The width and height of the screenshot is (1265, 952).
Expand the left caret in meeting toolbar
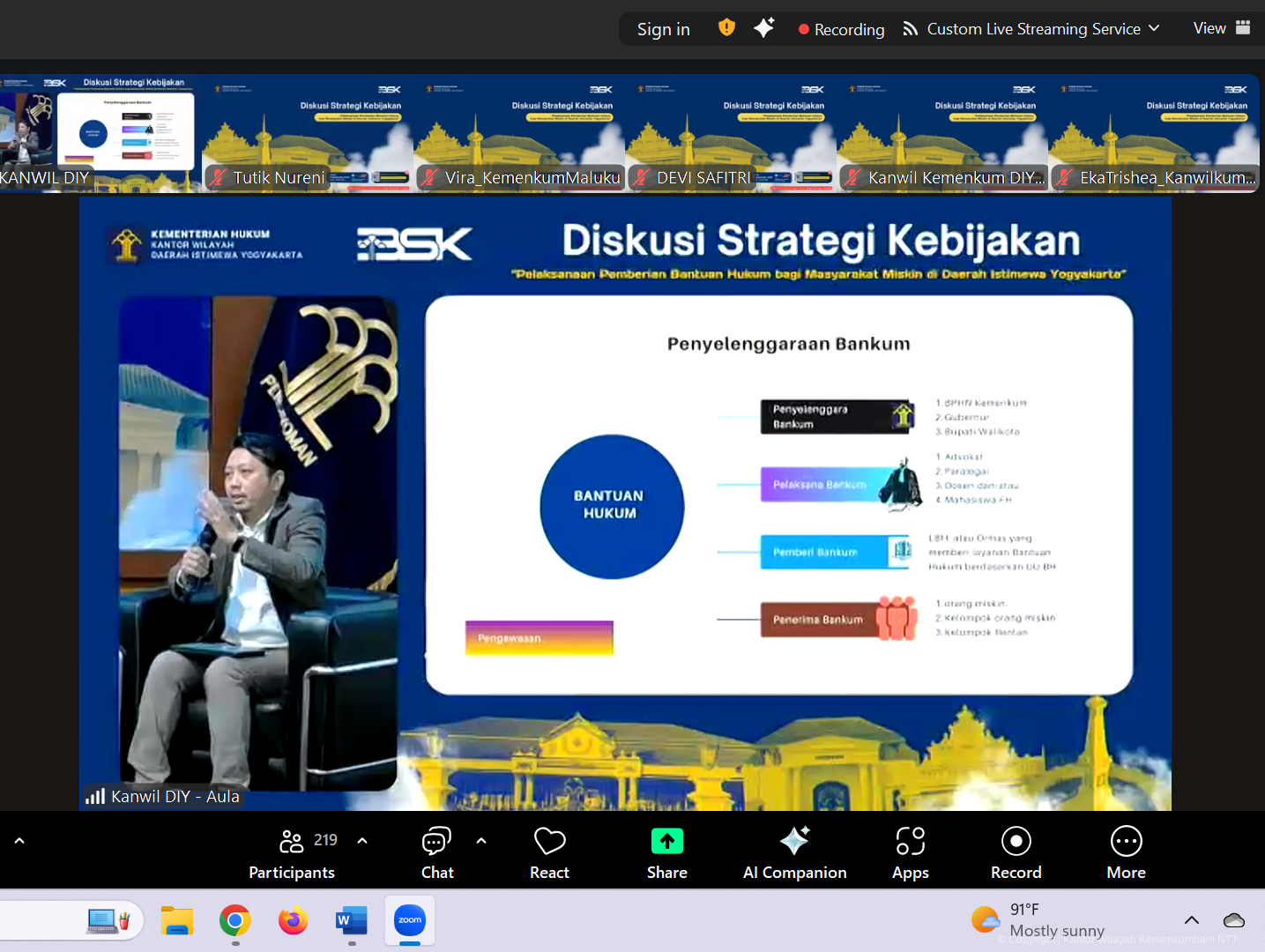[19, 841]
